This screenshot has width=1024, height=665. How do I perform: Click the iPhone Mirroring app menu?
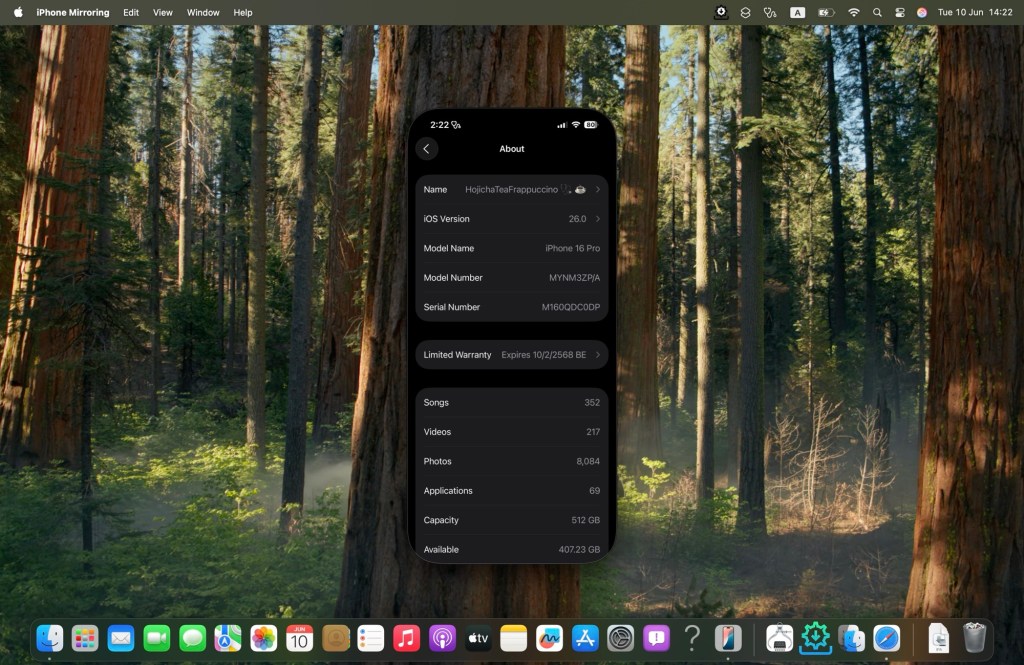tap(73, 12)
